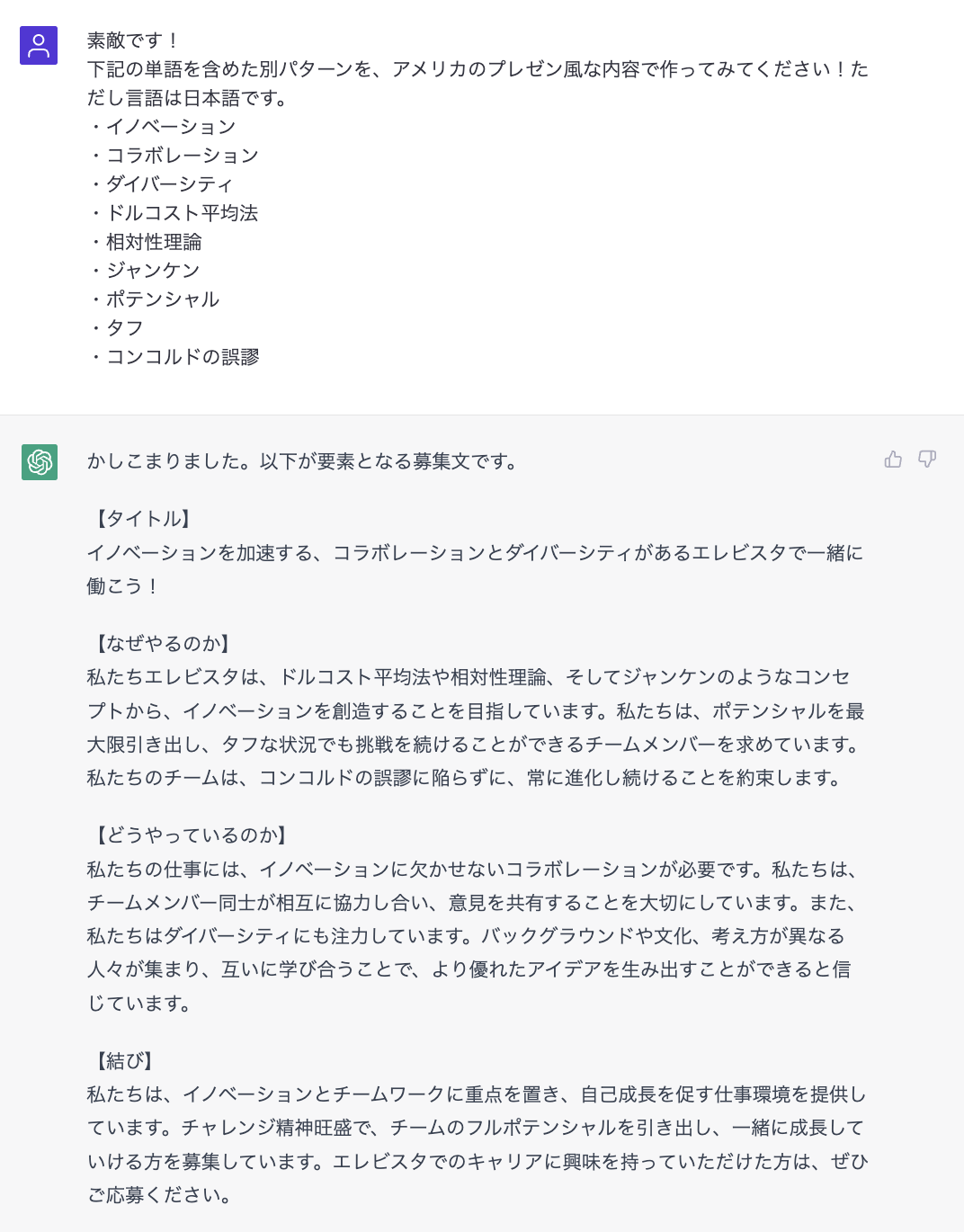964x1232 pixels.
Task: Click the ポテンシャル bullet item
Action: tap(163, 299)
